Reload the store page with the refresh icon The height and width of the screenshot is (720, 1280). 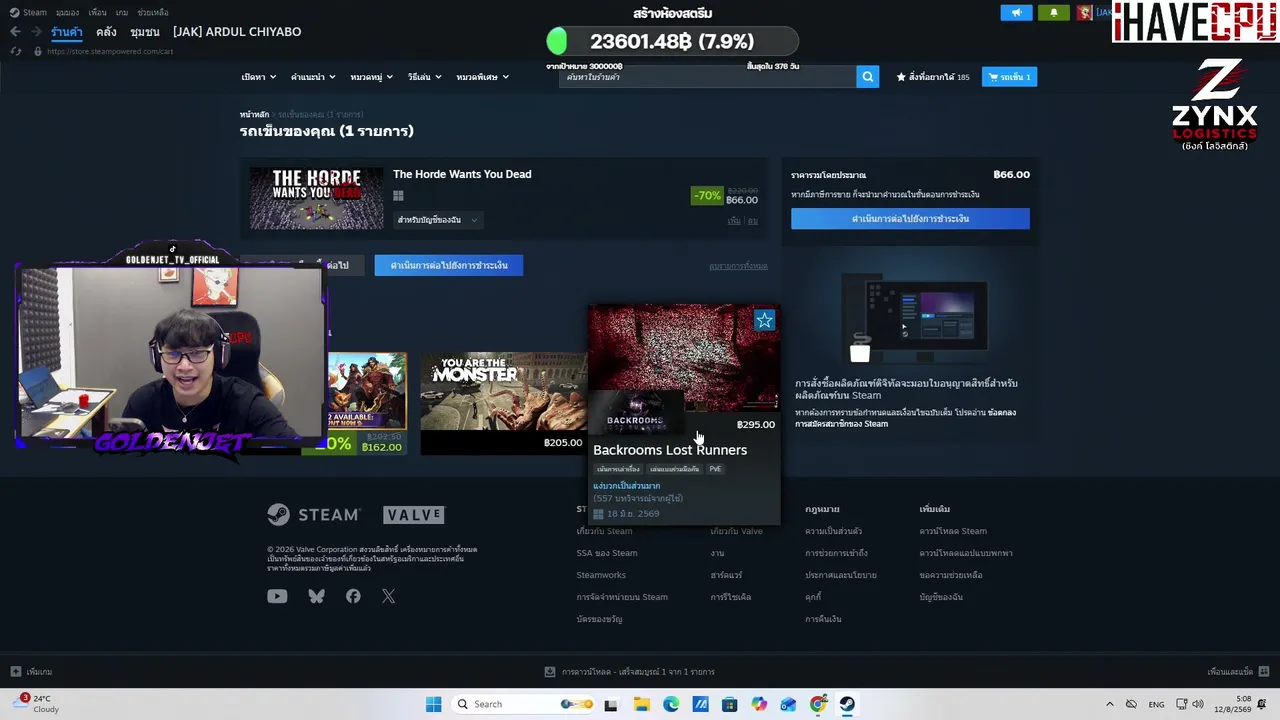[16, 51]
